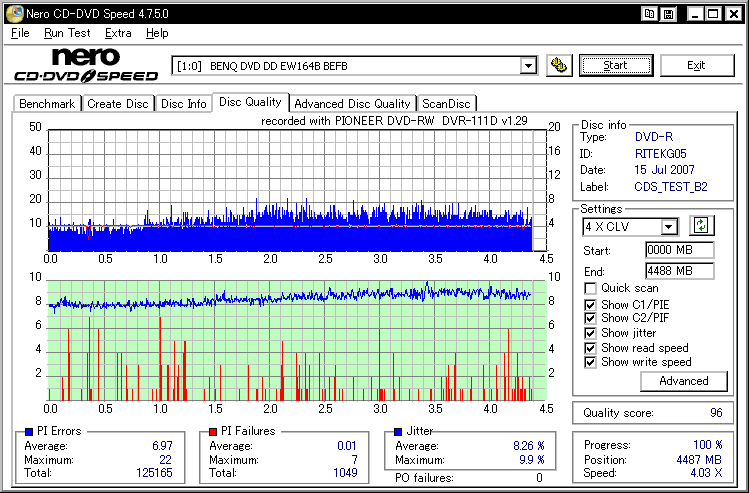
Task: Switch to the Benchmark tab
Action: click(x=47, y=104)
